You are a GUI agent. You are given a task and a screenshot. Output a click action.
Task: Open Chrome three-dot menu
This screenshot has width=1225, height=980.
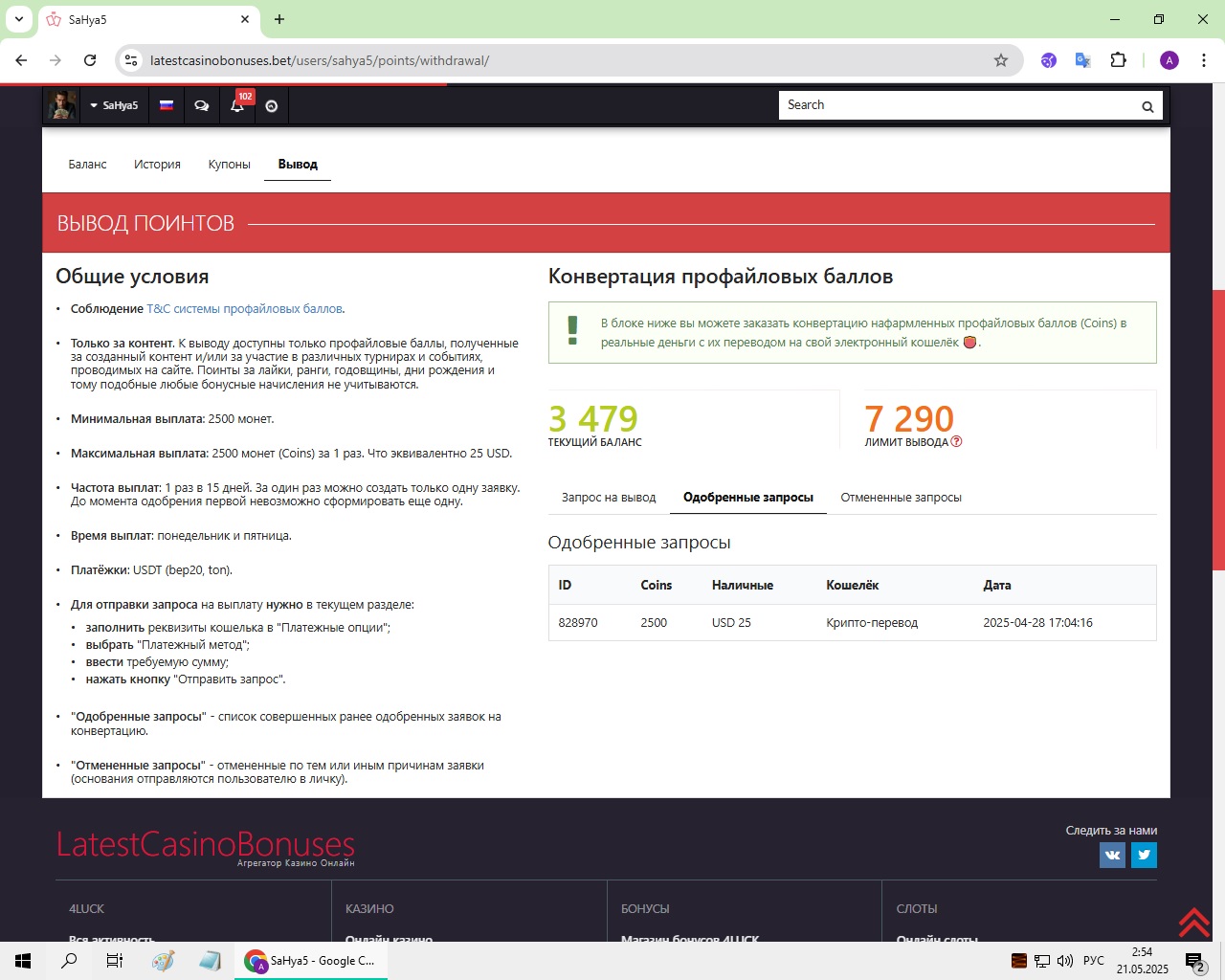pyautogui.click(x=1203, y=60)
